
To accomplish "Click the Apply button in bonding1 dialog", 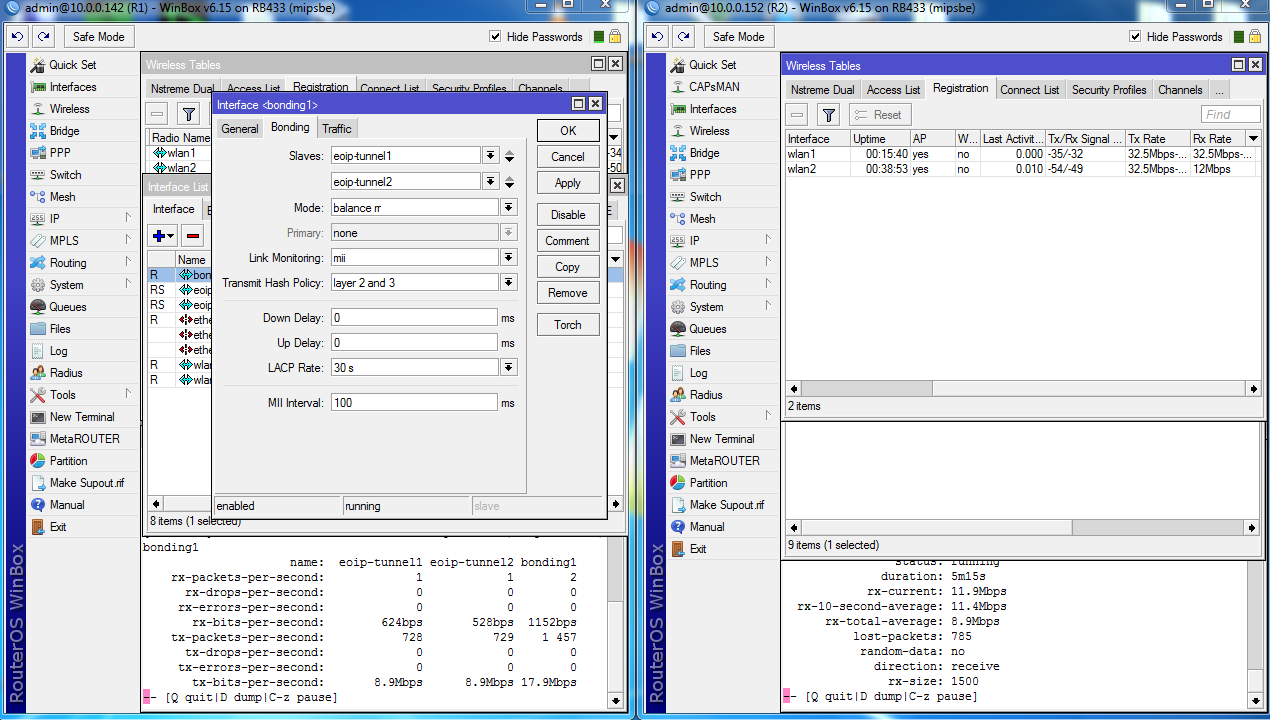I will point(567,183).
